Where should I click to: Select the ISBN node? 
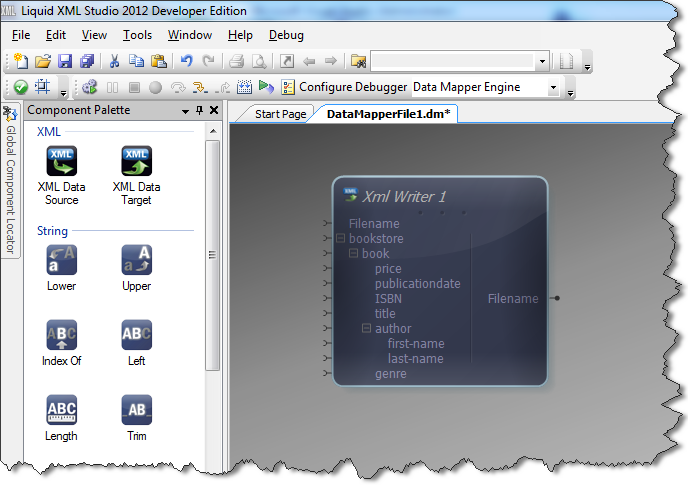388,298
